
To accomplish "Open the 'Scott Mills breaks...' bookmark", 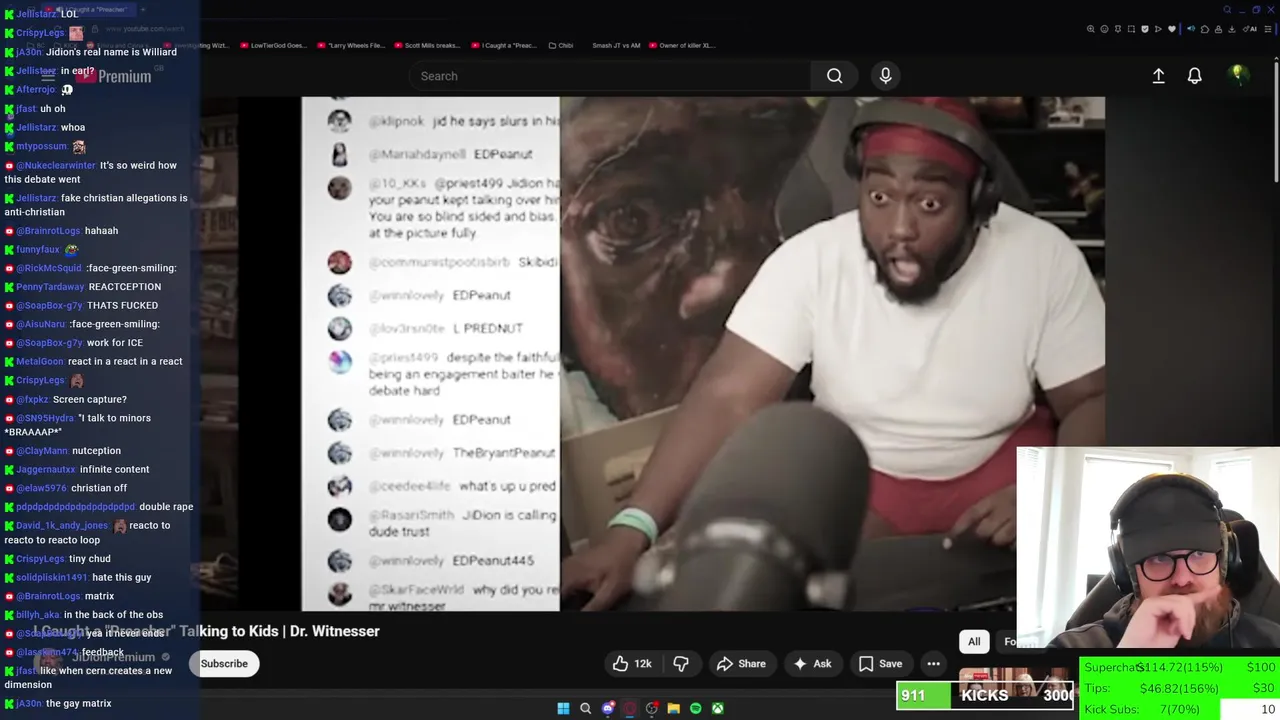I will (426, 45).
